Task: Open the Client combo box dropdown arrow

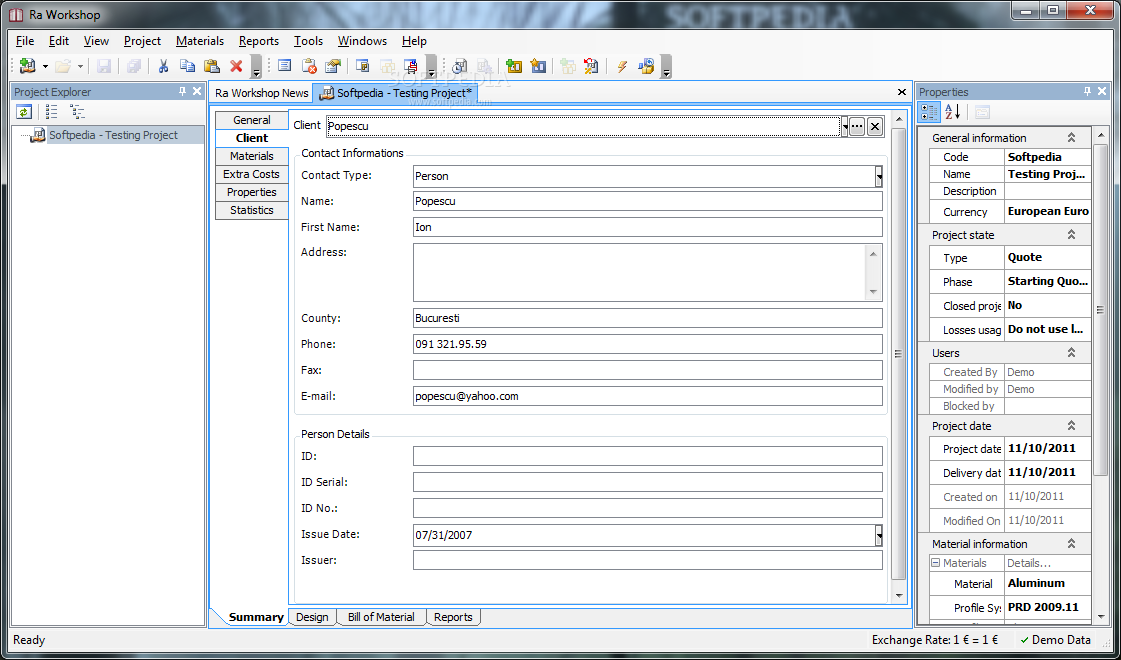Action: pyautogui.click(x=844, y=127)
